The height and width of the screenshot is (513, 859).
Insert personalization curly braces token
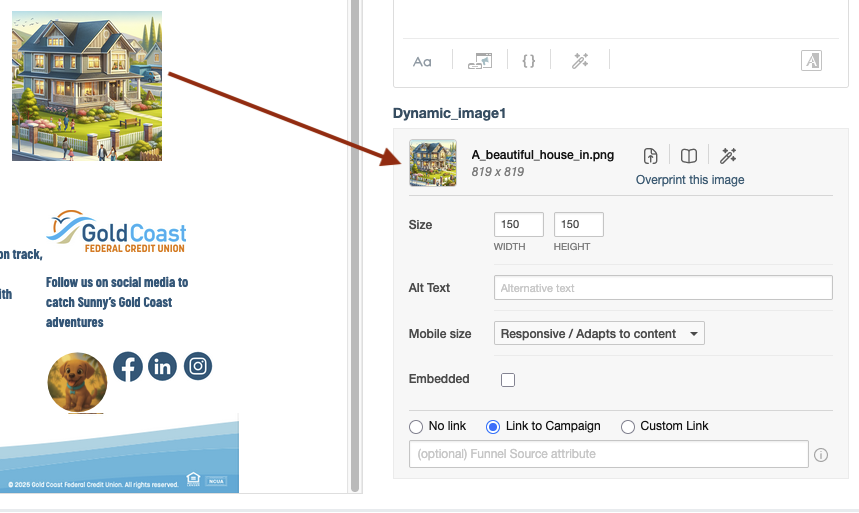click(529, 61)
